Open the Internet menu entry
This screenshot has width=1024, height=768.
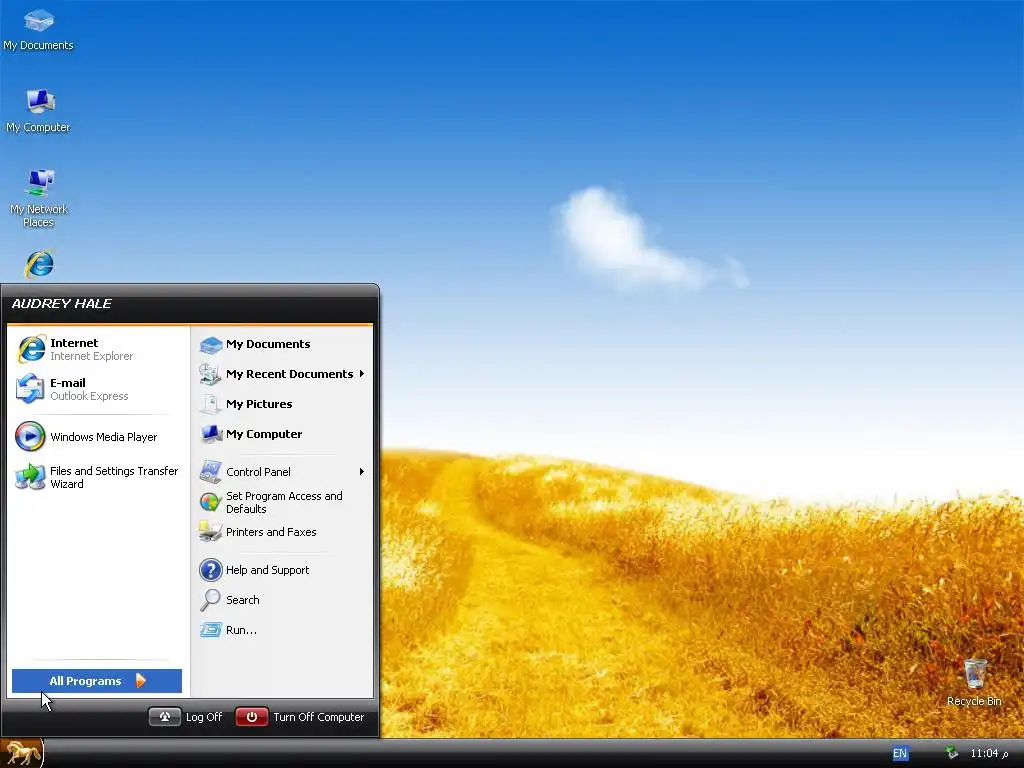pos(98,349)
